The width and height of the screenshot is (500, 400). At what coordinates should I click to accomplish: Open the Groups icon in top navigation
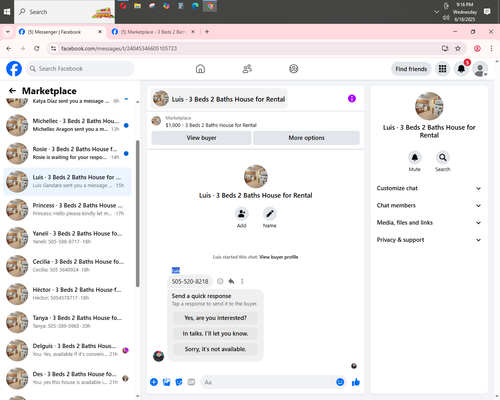coord(294,69)
